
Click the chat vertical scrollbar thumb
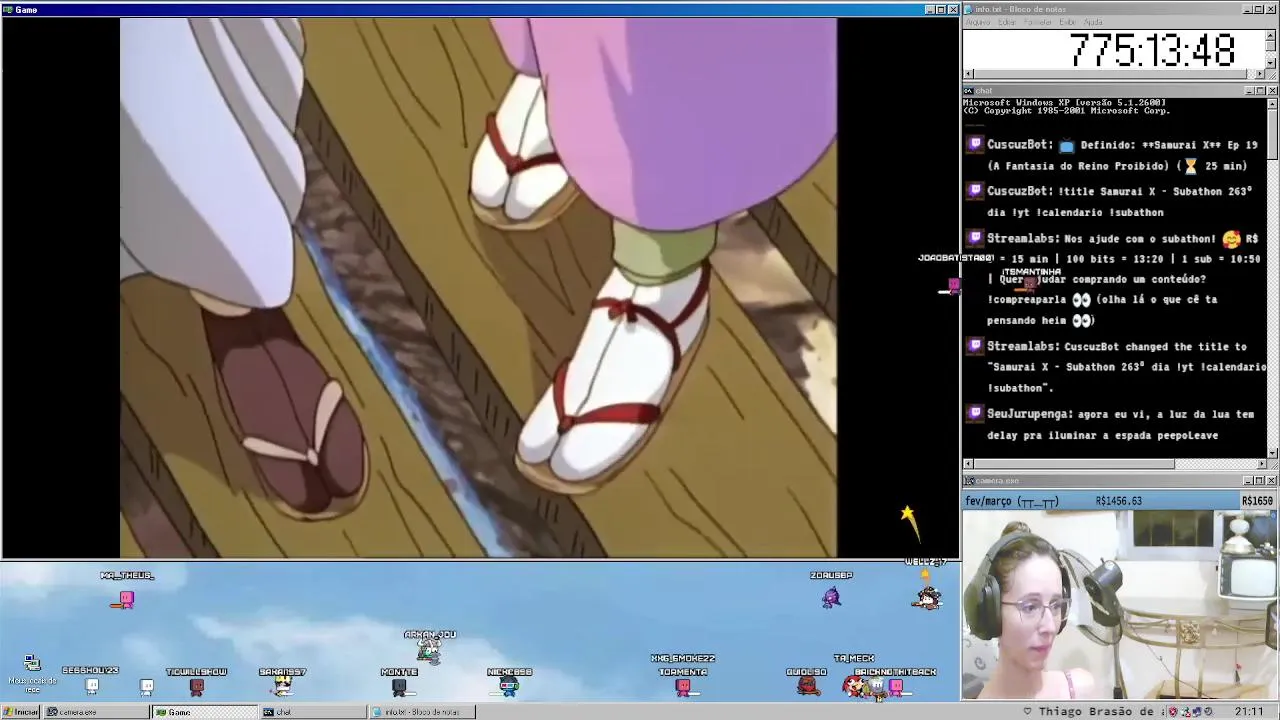pyautogui.click(x=1272, y=133)
